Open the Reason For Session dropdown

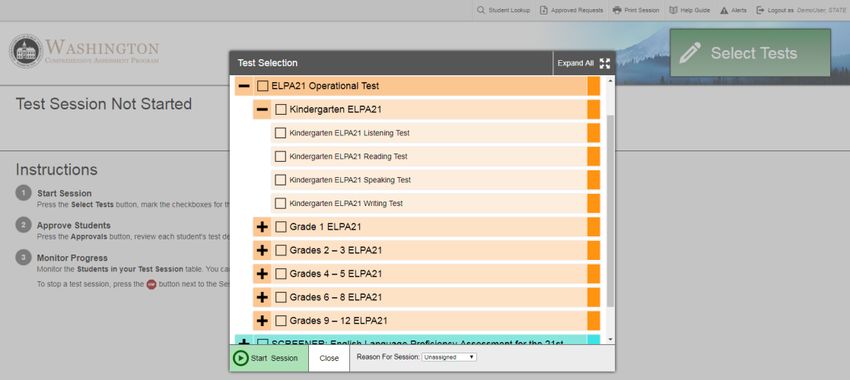449,357
